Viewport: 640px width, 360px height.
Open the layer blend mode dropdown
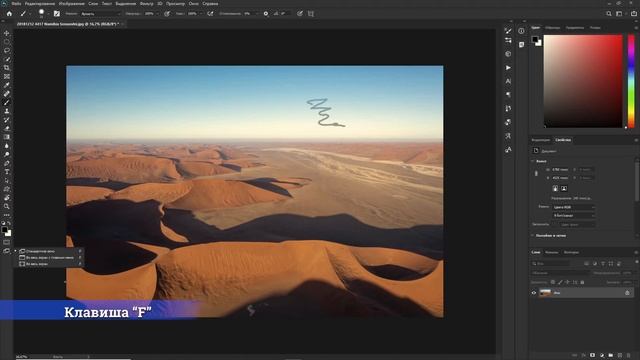click(560, 273)
